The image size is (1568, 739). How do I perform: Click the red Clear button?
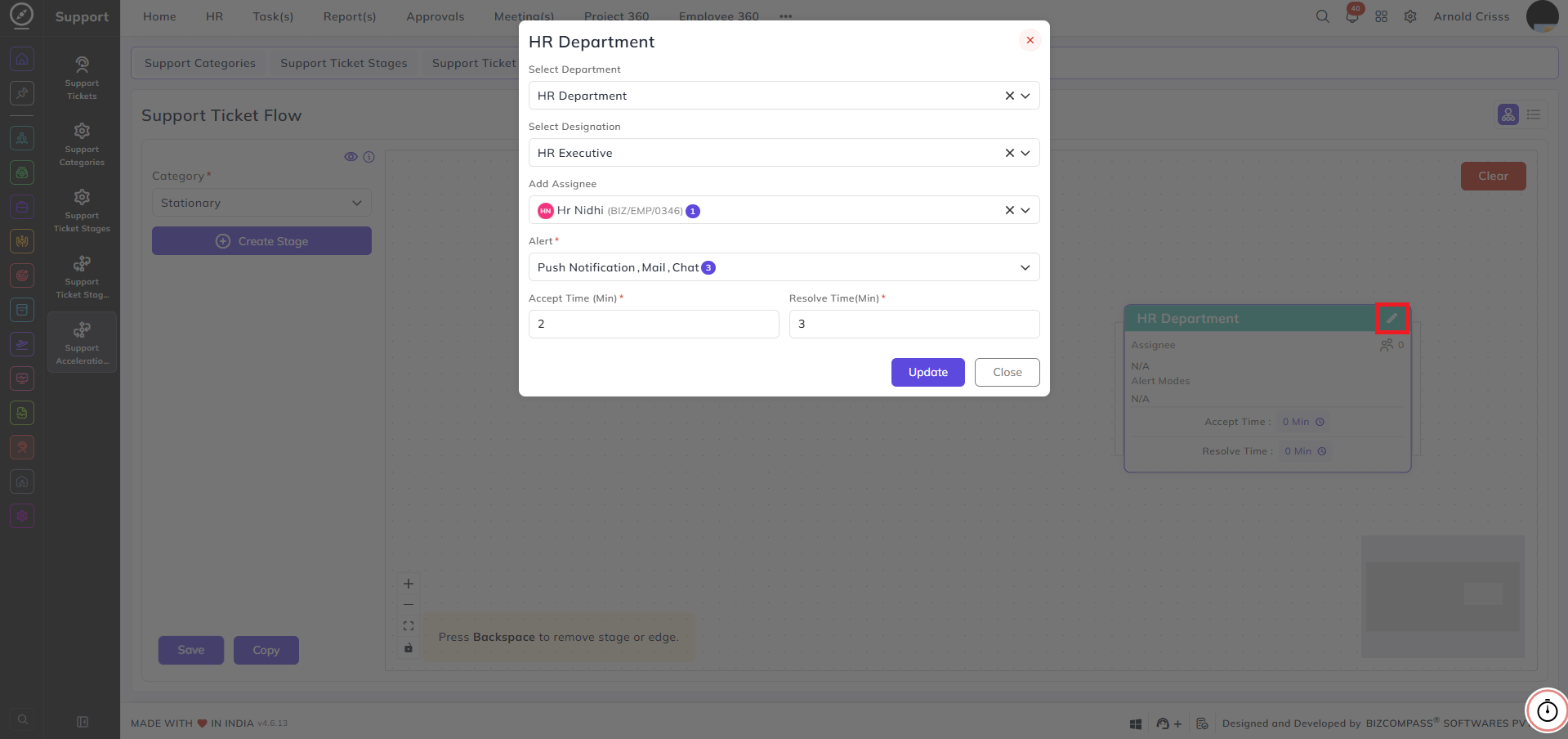[1494, 176]
